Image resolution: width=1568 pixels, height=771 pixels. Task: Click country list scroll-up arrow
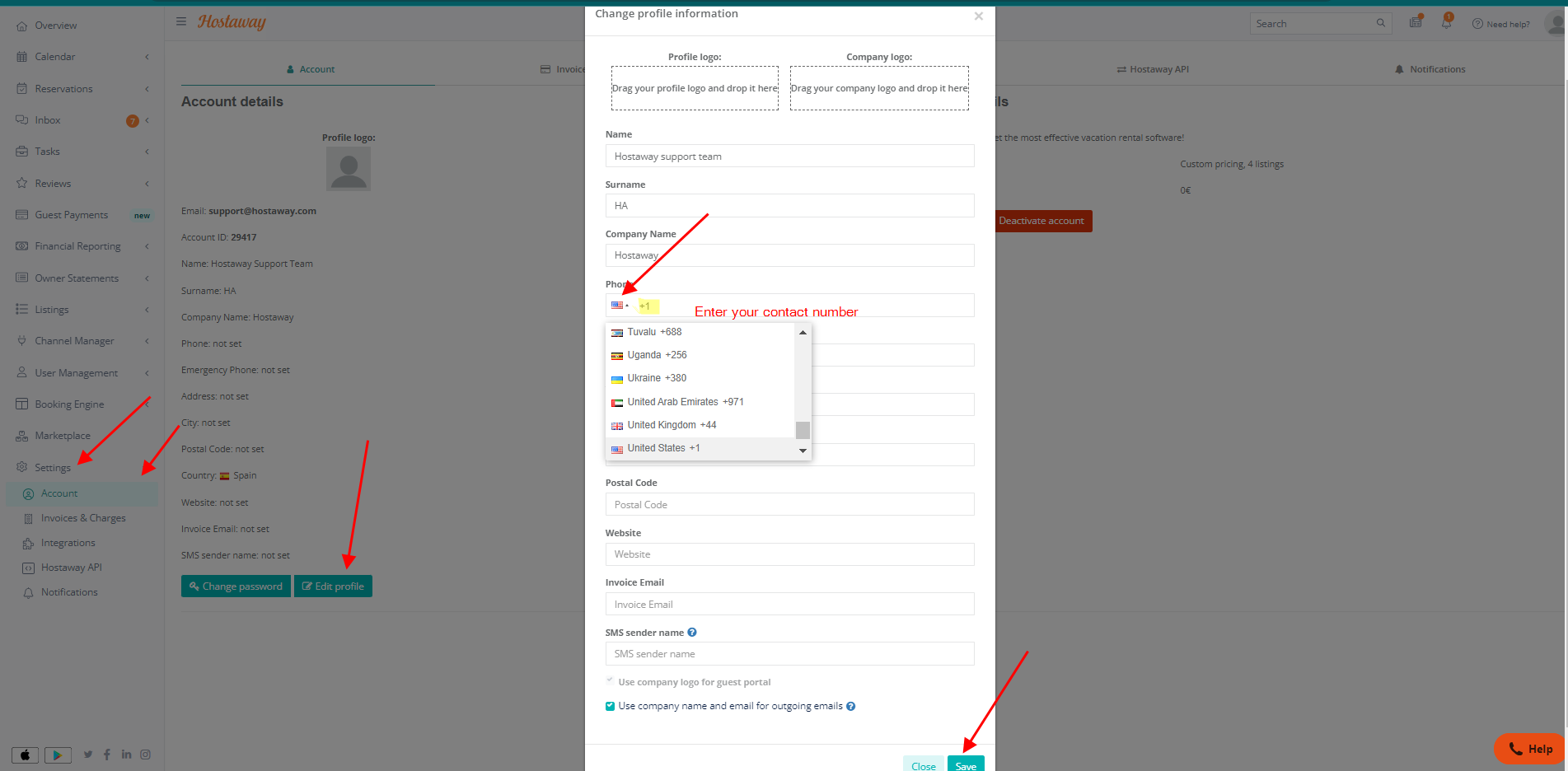coord(803,333)
